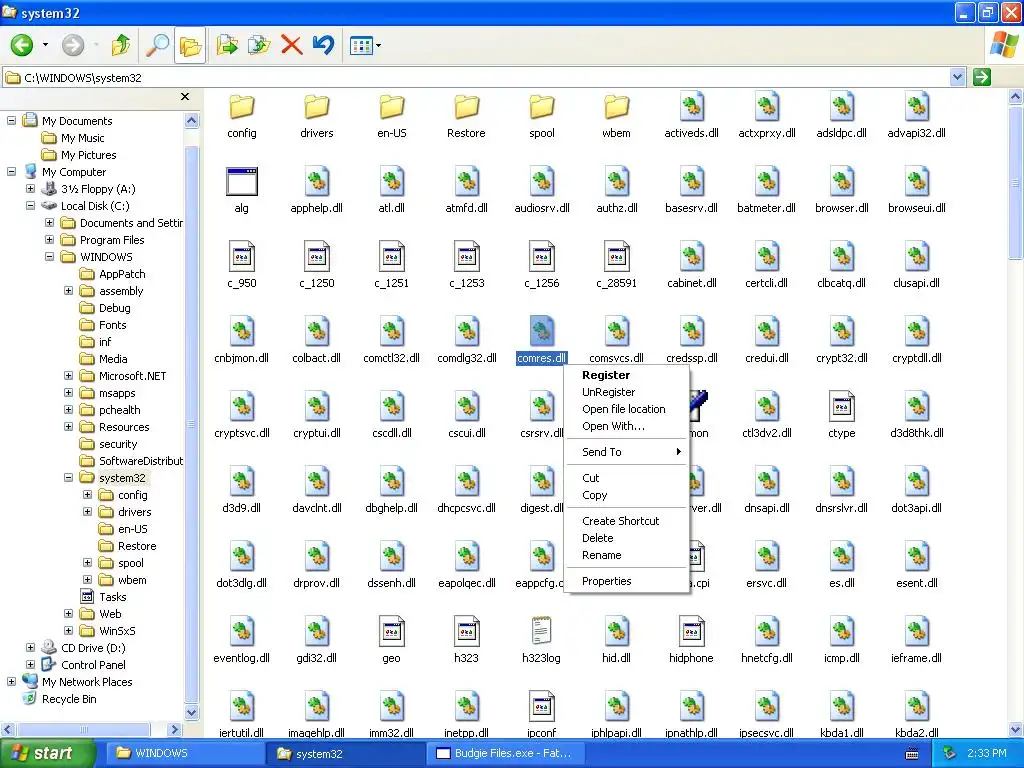Image resolution: width=1024 pixels, height=768 pixels.
Task: Choose Open With... from context menu
Action: coord(613,426)
